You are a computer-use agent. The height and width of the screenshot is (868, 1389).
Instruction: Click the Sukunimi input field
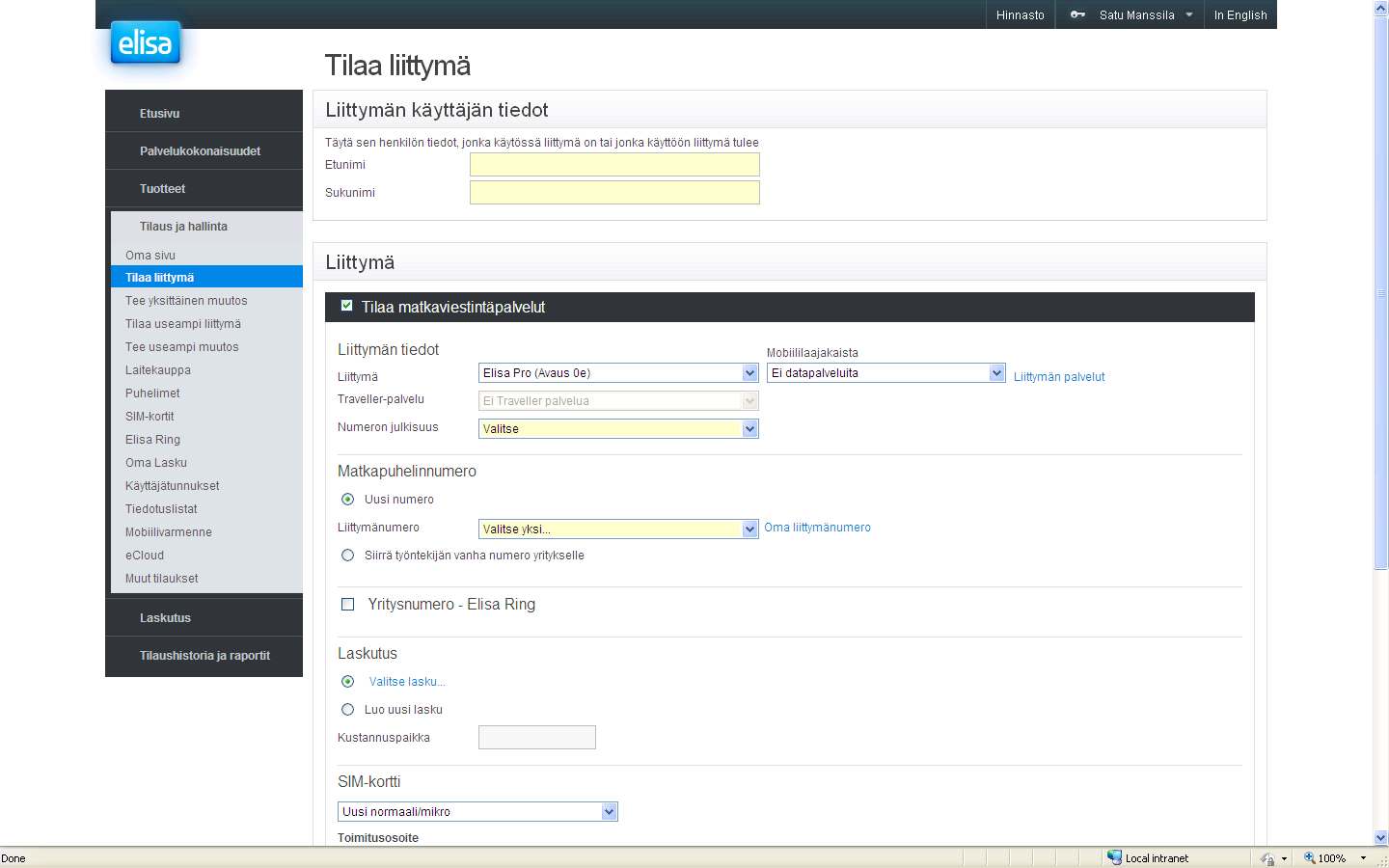click(614, 193)
